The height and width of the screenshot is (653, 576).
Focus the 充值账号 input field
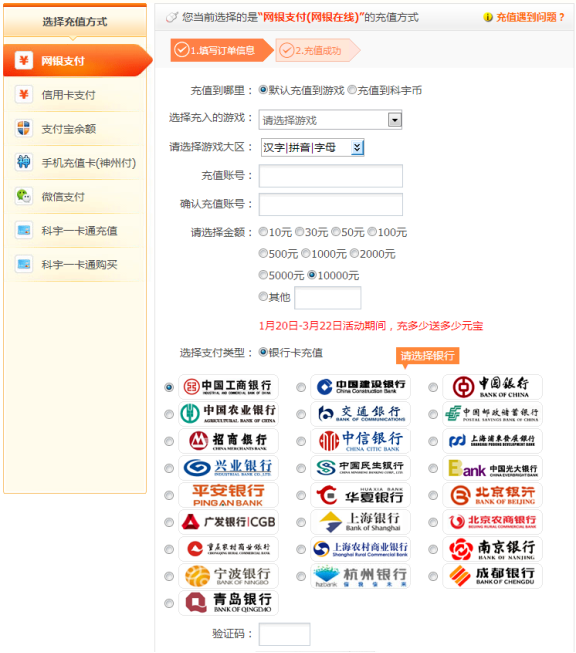[331, 176]
